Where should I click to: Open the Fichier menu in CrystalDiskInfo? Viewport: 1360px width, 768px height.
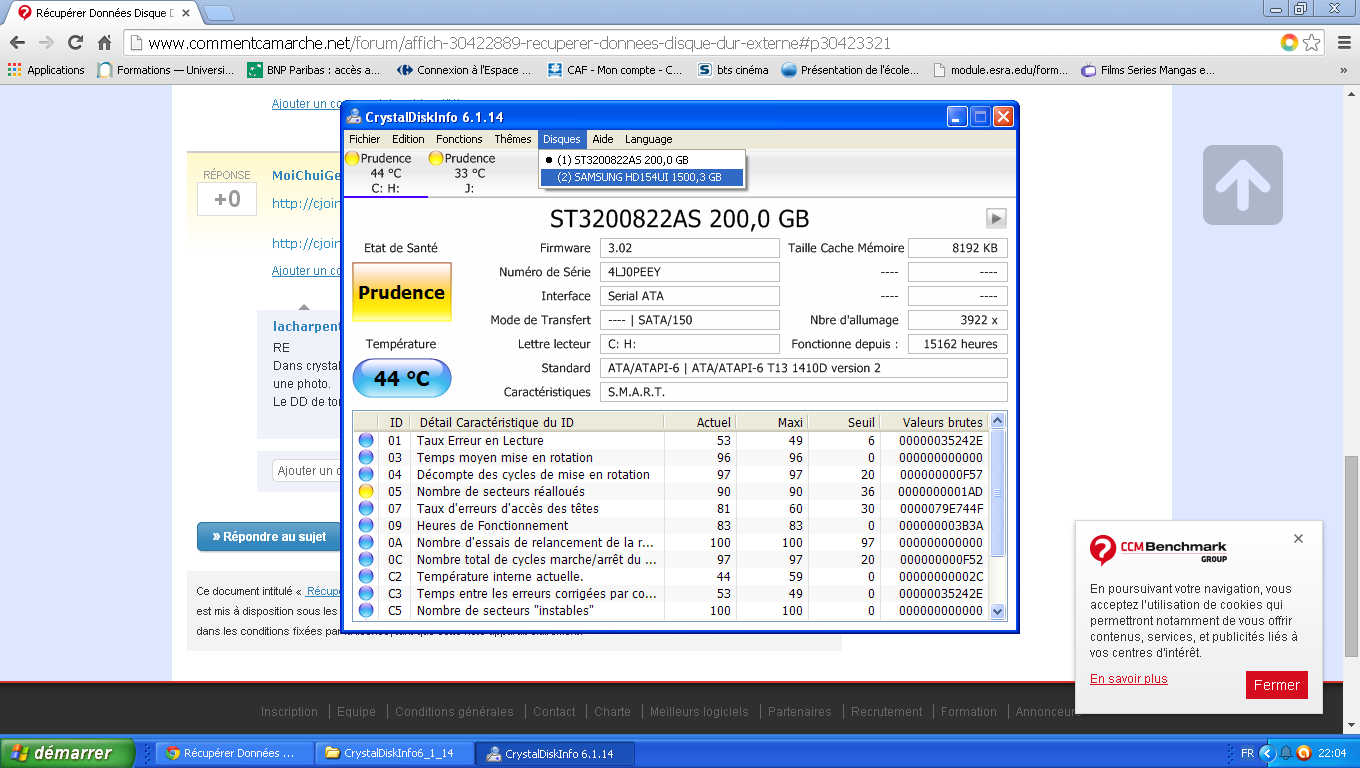click(364, 139)
